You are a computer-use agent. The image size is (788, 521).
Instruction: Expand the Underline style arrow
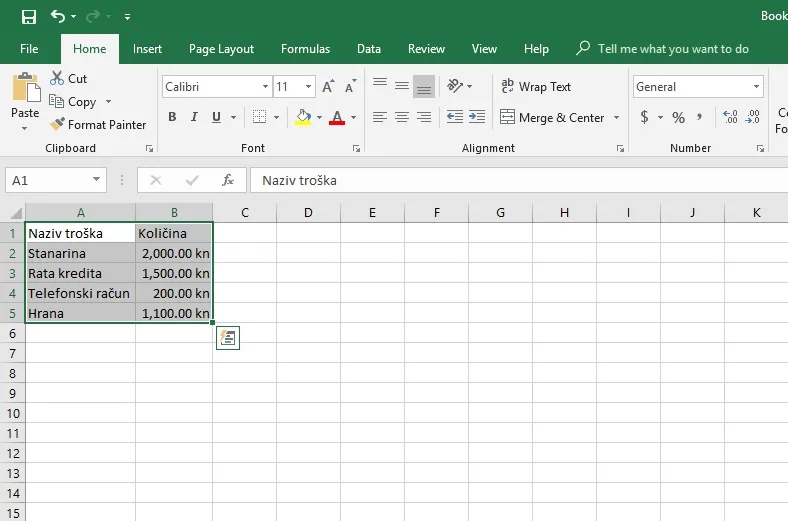pos(233,118)
